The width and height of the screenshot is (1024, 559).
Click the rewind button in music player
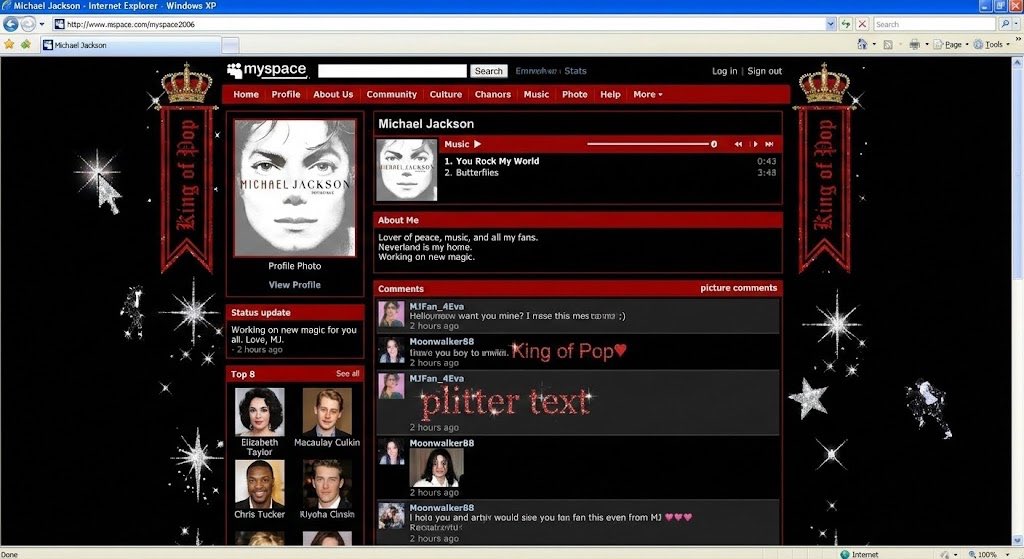(739, 144)
